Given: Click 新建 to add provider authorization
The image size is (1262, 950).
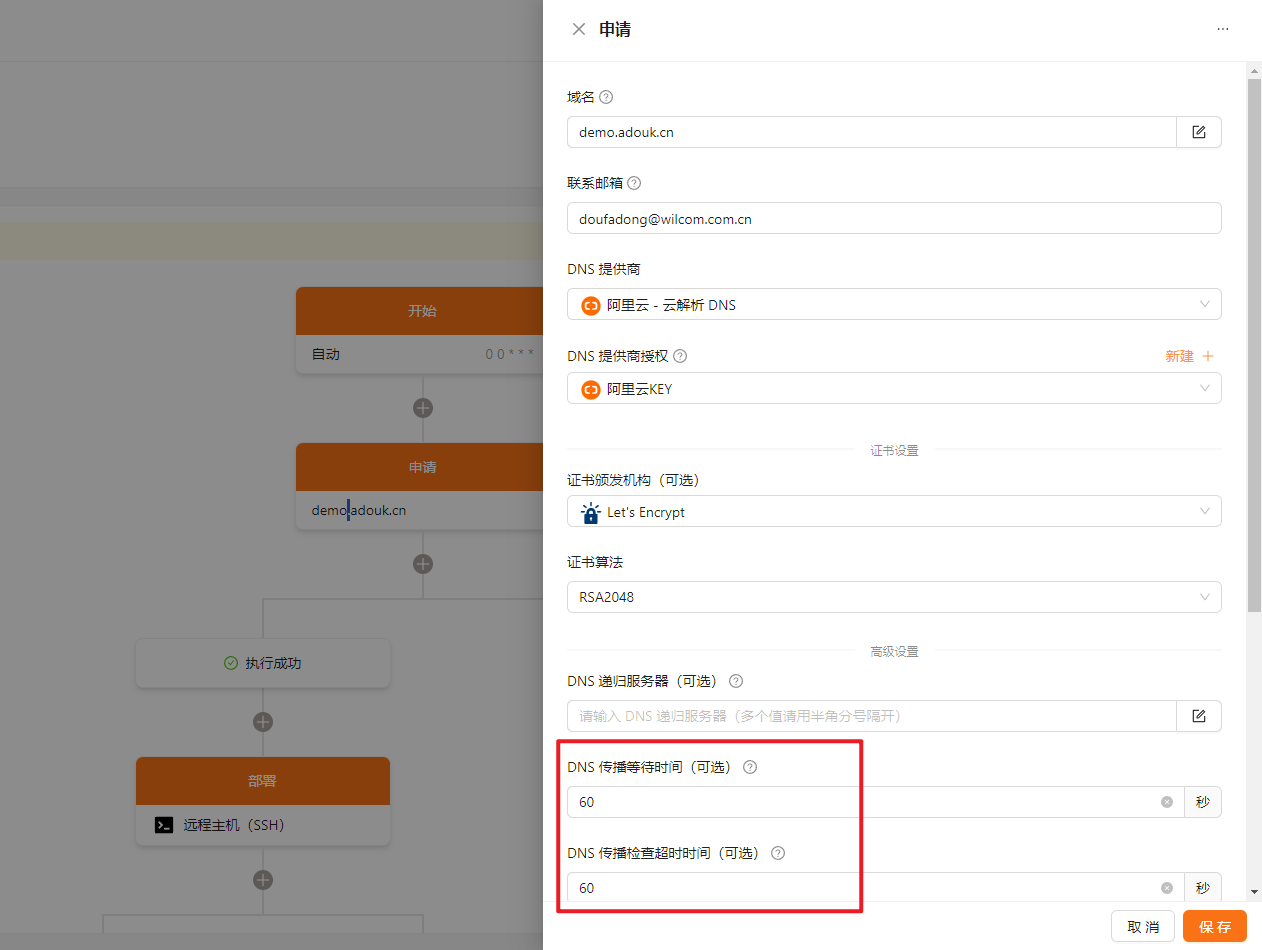Looking at the screenshot, I should tap(1188, 356).
